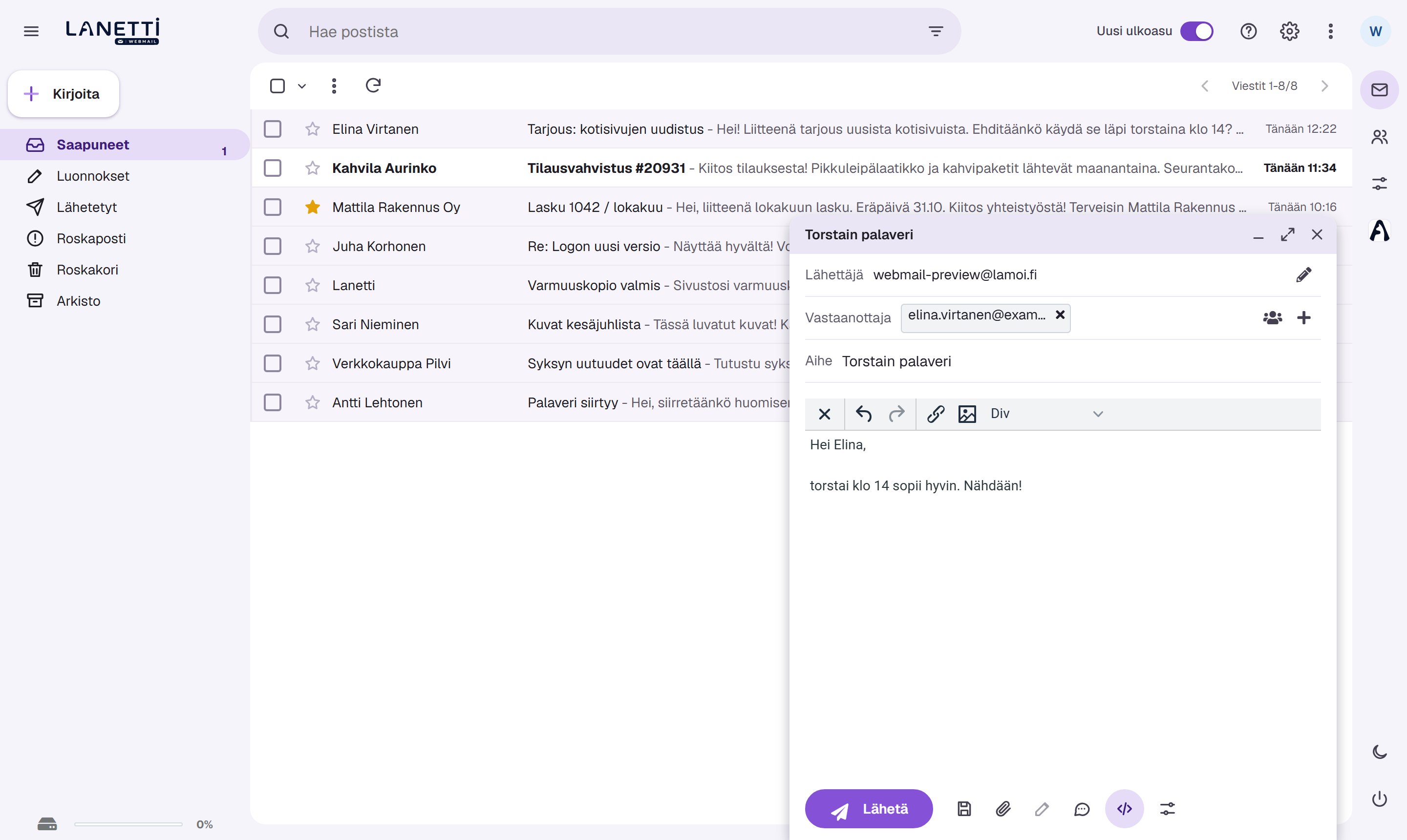Switch to dark mode moon icon
The width and height of the screenshot is (1407, 840).
pyautogui.click(x=1379, y=751)
